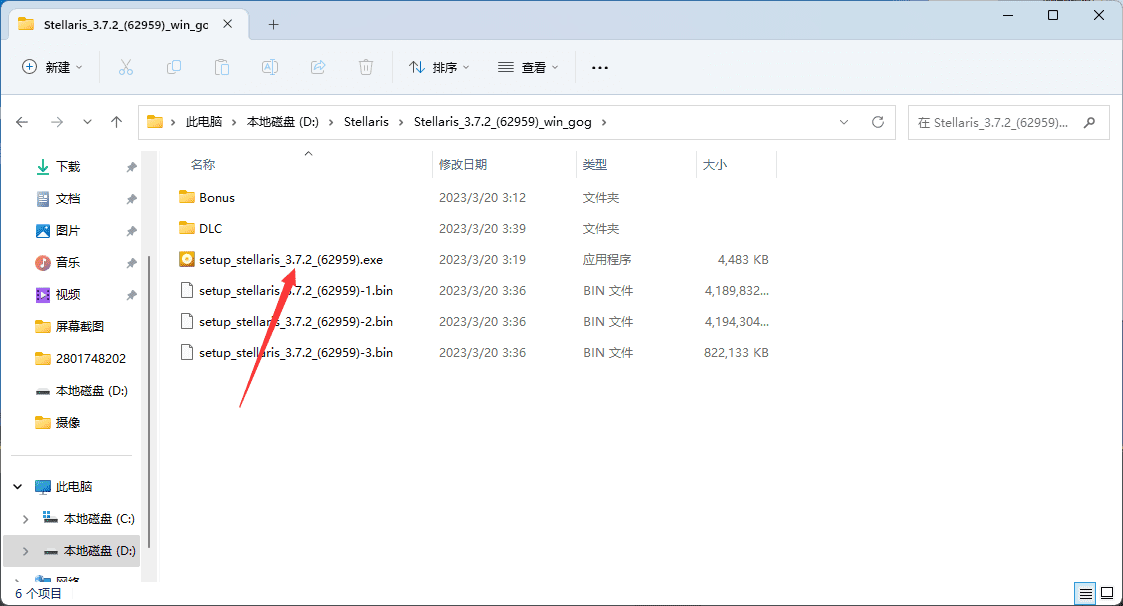Select 此电脑 in navigation tree
Viewport: 1123px width, 606px height.
coord(74,486)
